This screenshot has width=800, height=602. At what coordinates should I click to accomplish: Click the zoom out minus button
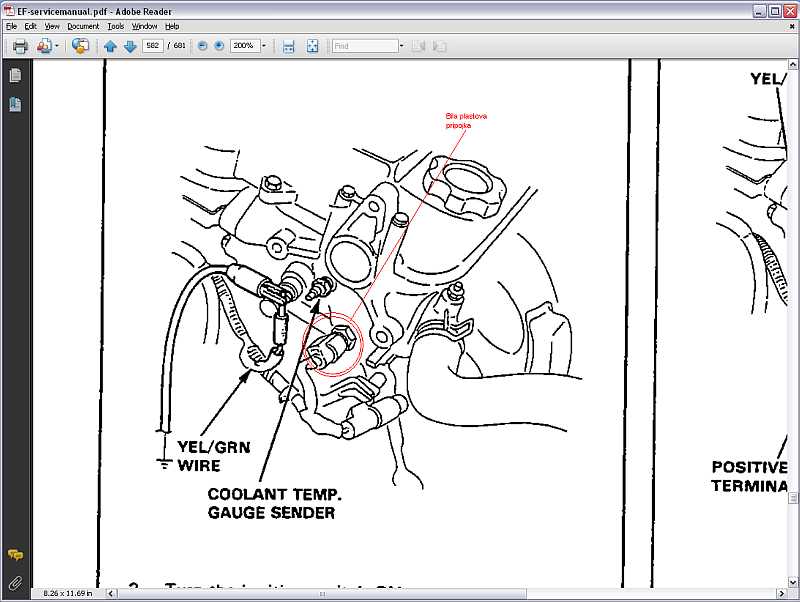coord(203,46)
